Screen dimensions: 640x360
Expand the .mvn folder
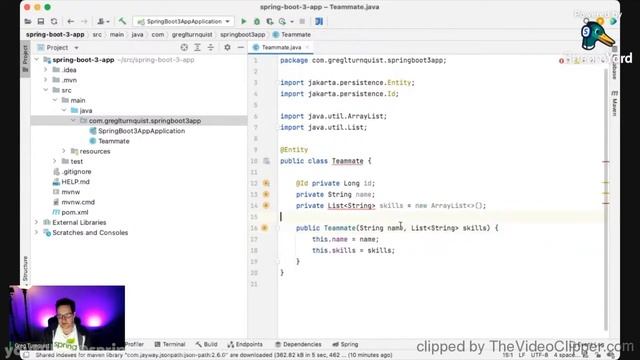(x=46, y=80)
